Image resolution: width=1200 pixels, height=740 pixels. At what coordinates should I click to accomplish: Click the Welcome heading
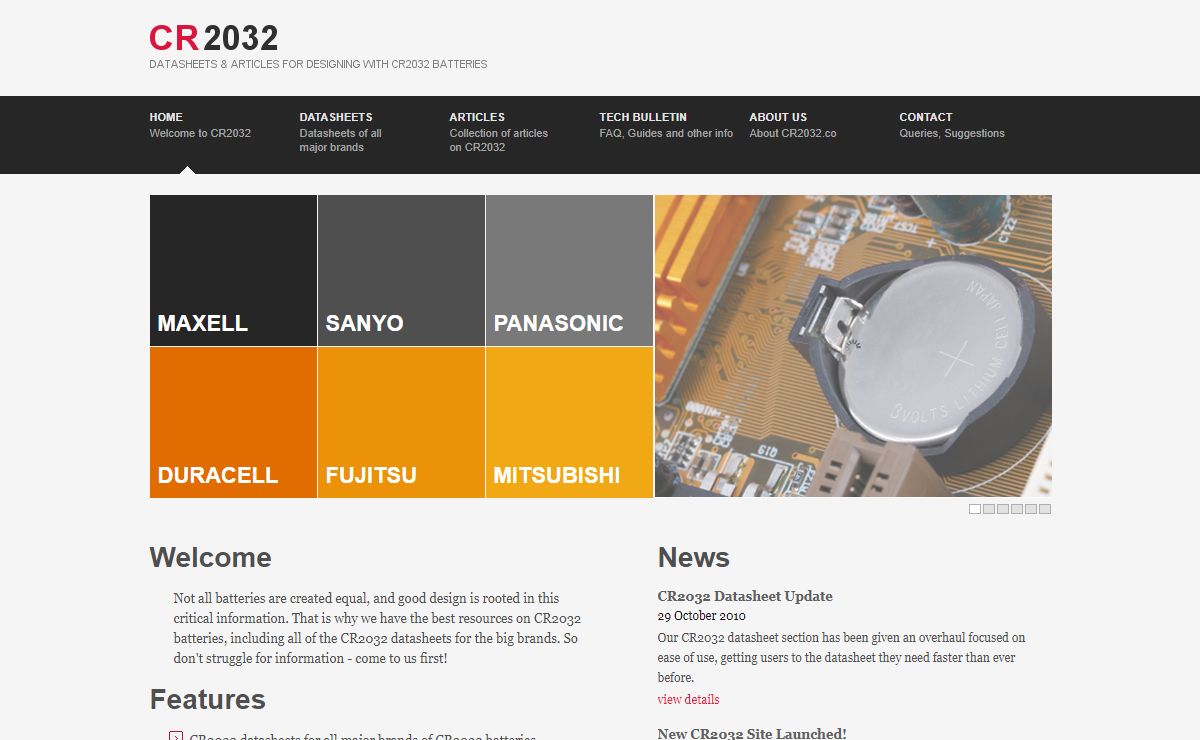[210, 557]
